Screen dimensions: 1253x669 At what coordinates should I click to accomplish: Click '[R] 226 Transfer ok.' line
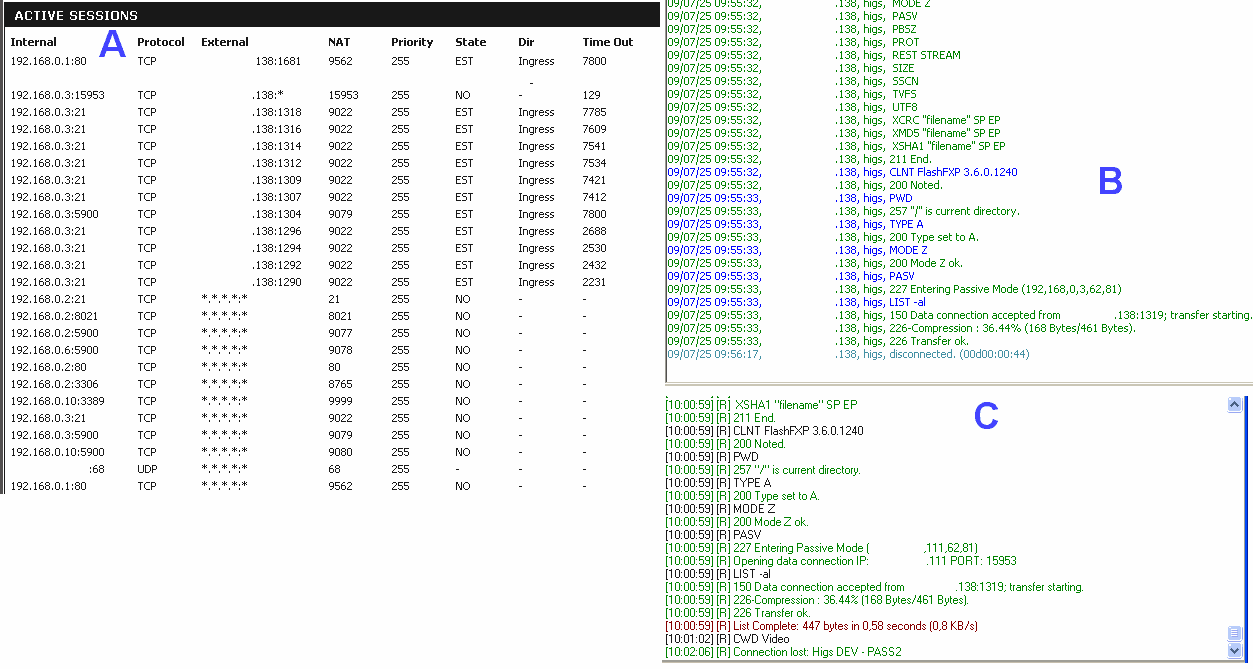(738, 613)
